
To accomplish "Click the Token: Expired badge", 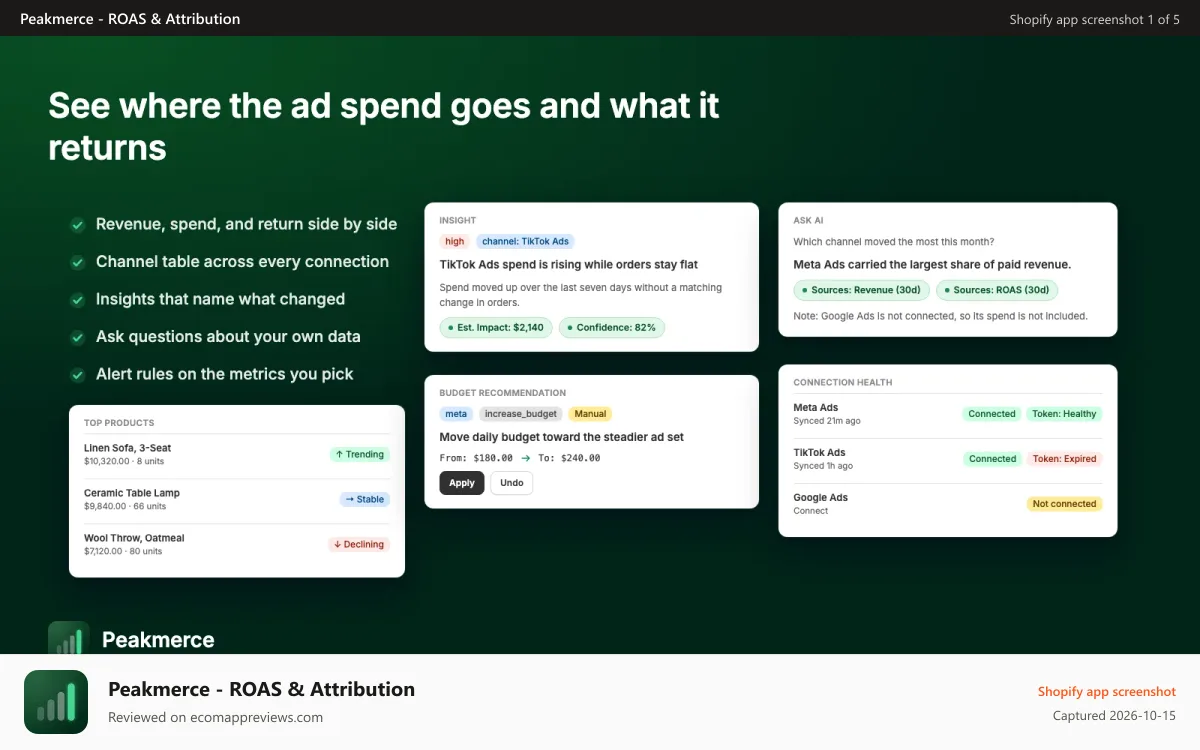I will coord(1065,459).
